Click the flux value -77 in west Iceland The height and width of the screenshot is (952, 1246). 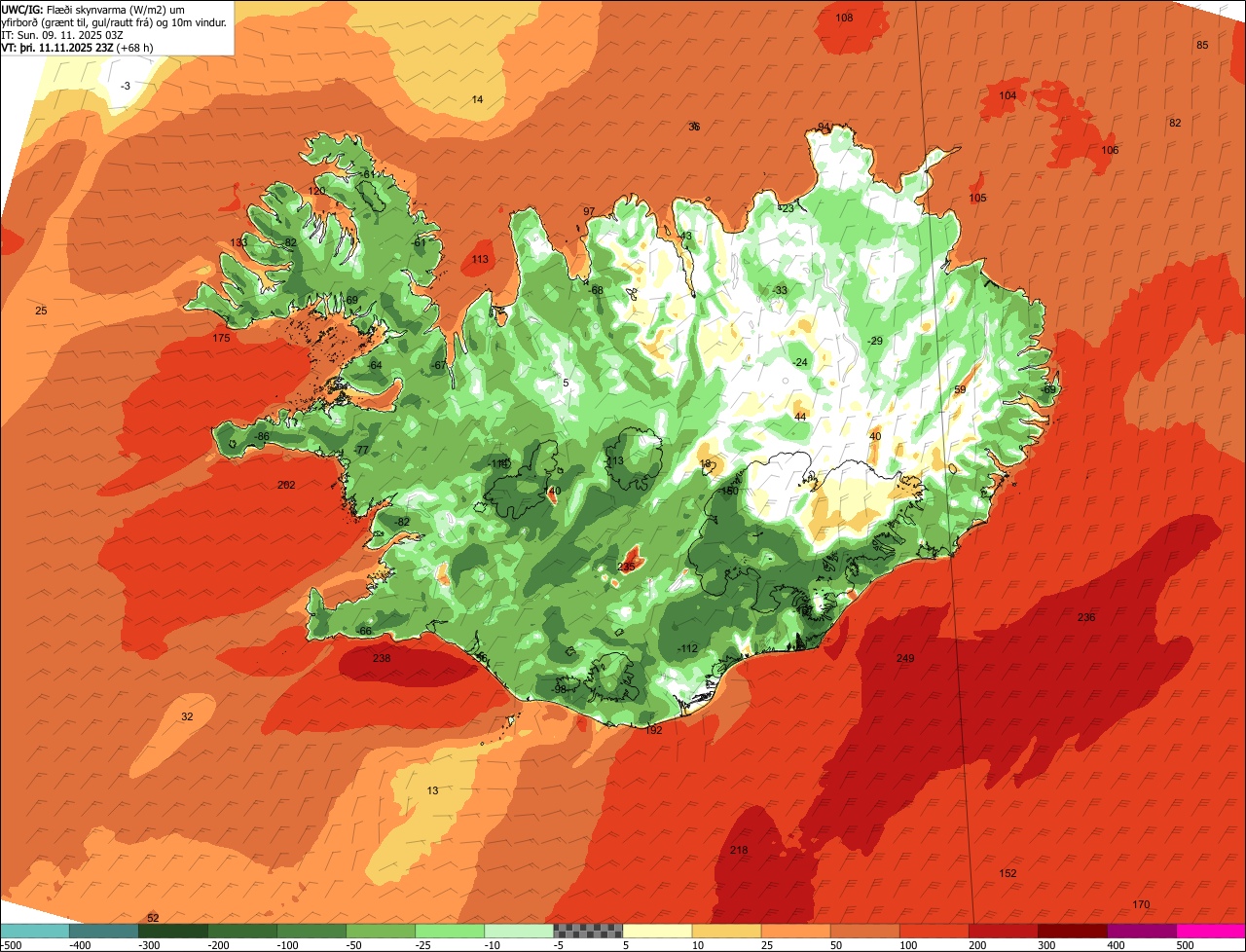click(361, 451)
